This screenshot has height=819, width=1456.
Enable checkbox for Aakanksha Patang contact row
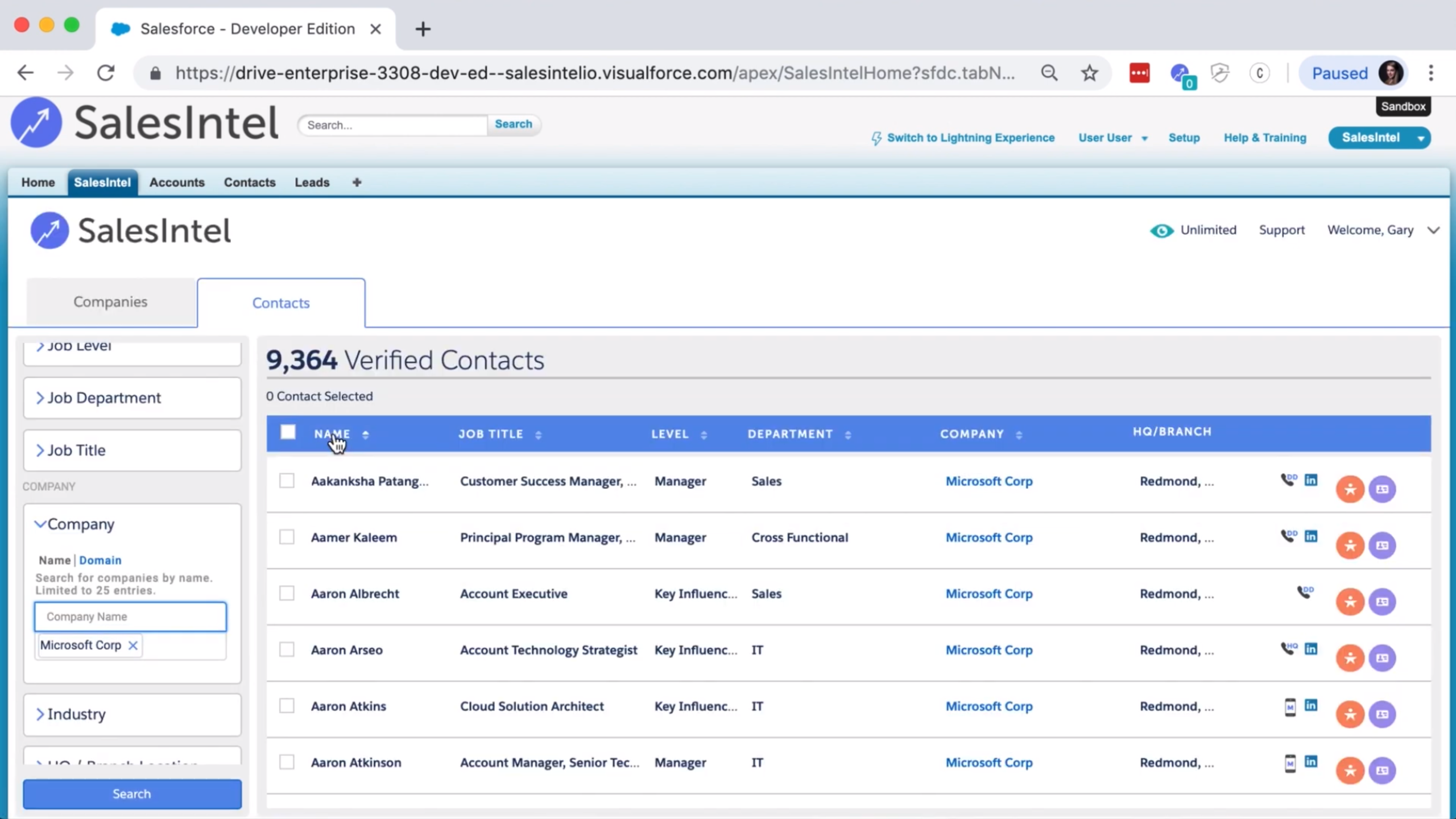coord(287,480)
